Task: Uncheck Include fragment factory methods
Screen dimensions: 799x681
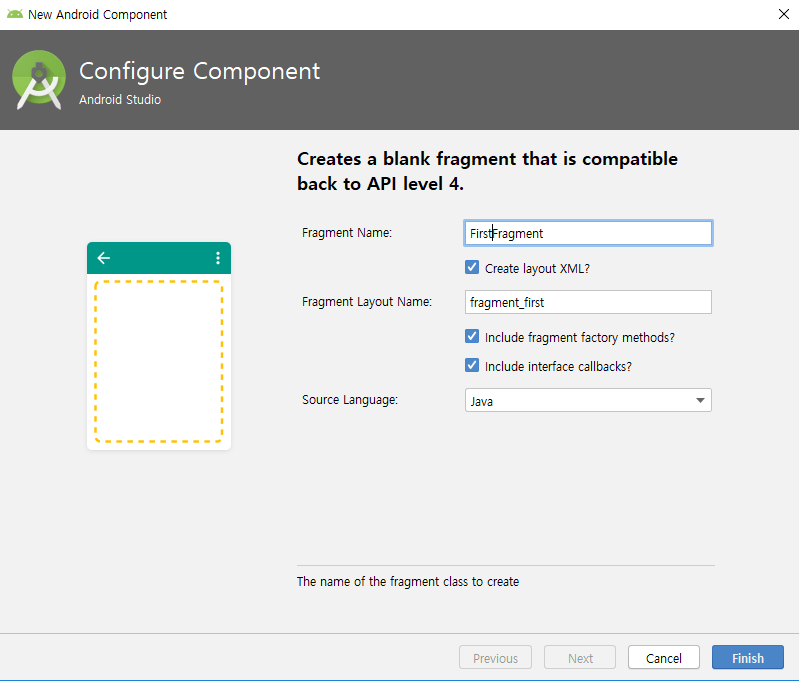Action: coord(472,336)
